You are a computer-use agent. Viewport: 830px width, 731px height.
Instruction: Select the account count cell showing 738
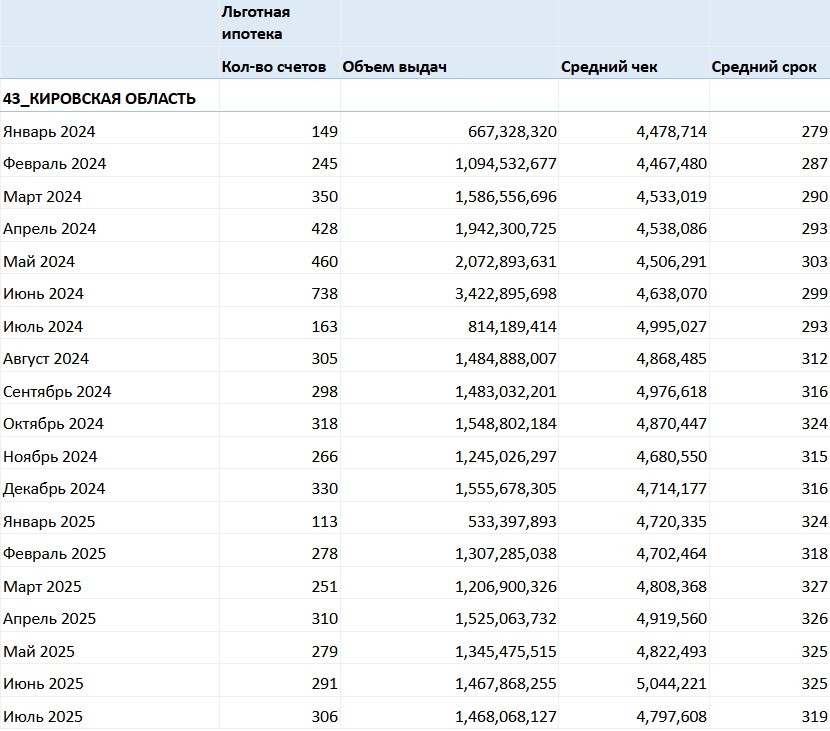[x=324, y=294]
